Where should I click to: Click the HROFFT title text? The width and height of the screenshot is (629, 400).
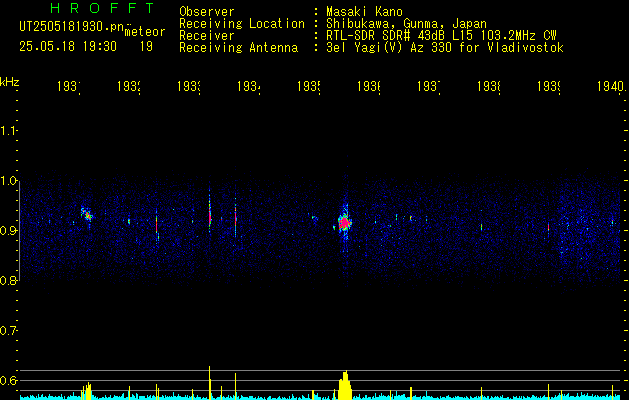(x=103, y=8)
